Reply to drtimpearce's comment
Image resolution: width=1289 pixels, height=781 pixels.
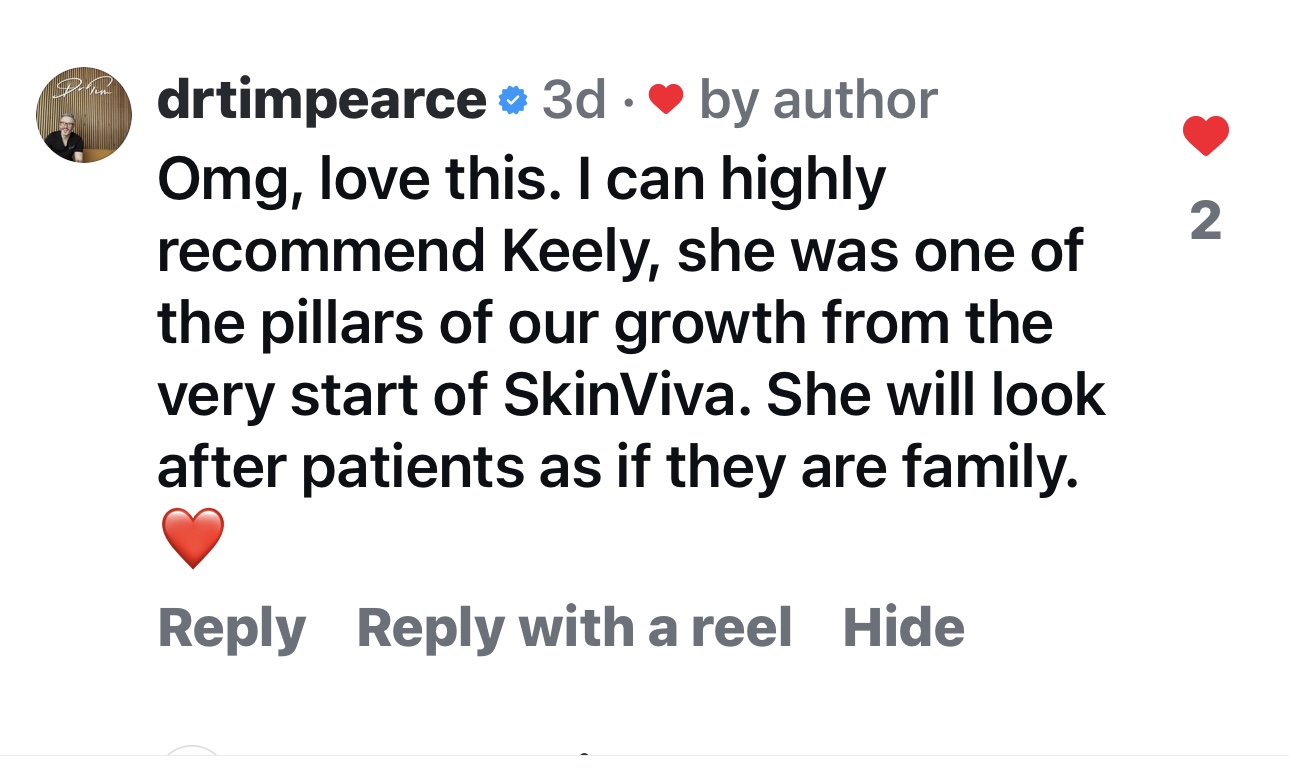(232, 628)
